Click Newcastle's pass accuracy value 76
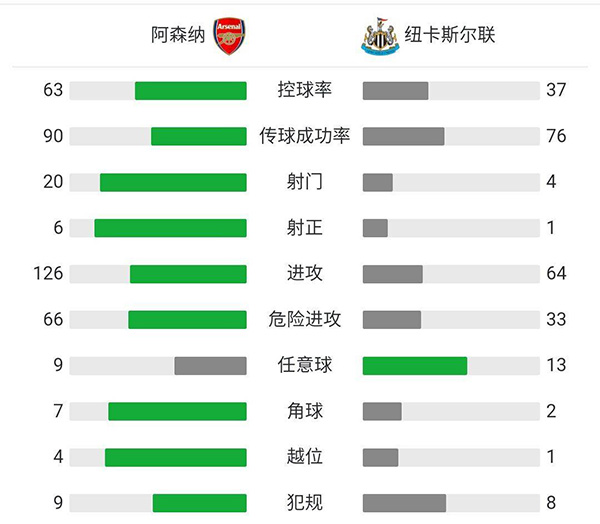 [556, 136]
